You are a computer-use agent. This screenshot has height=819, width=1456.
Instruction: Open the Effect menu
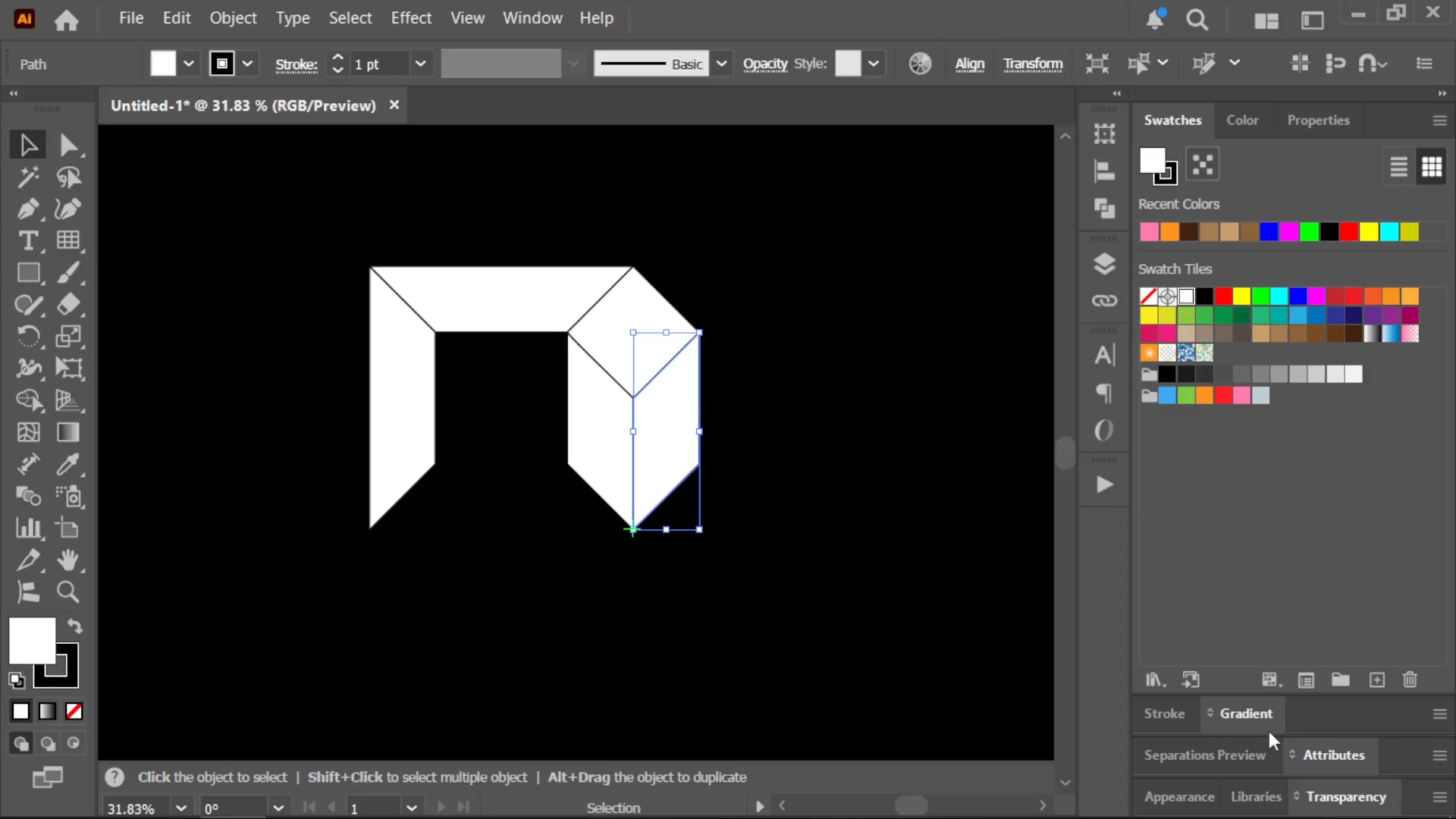(411, 18)
